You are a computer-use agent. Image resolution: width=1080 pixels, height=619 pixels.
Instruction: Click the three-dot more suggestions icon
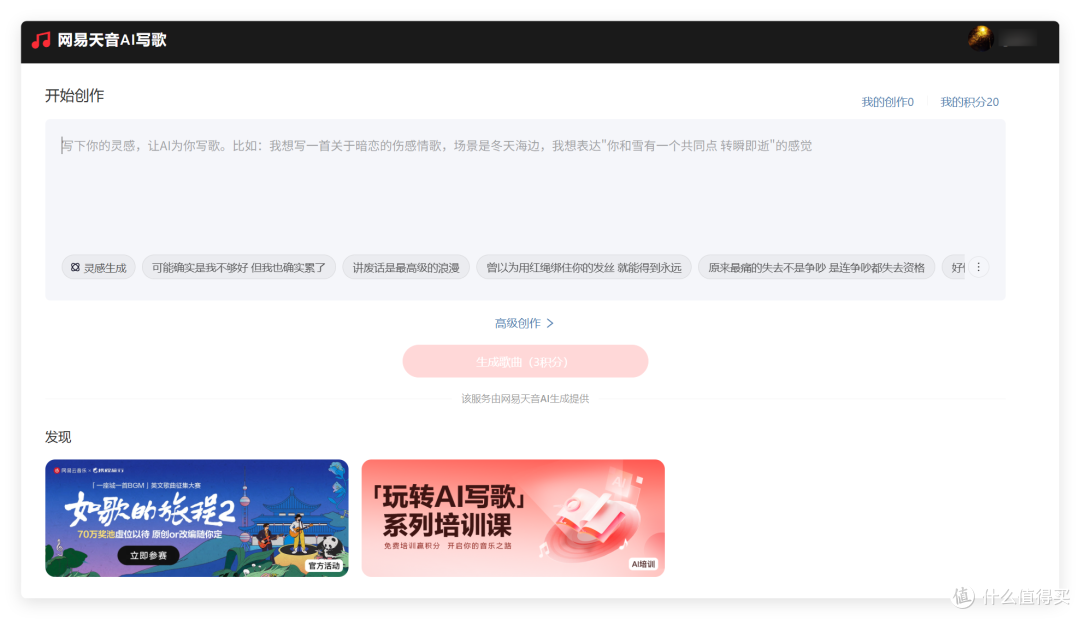(x=978, y=267)
